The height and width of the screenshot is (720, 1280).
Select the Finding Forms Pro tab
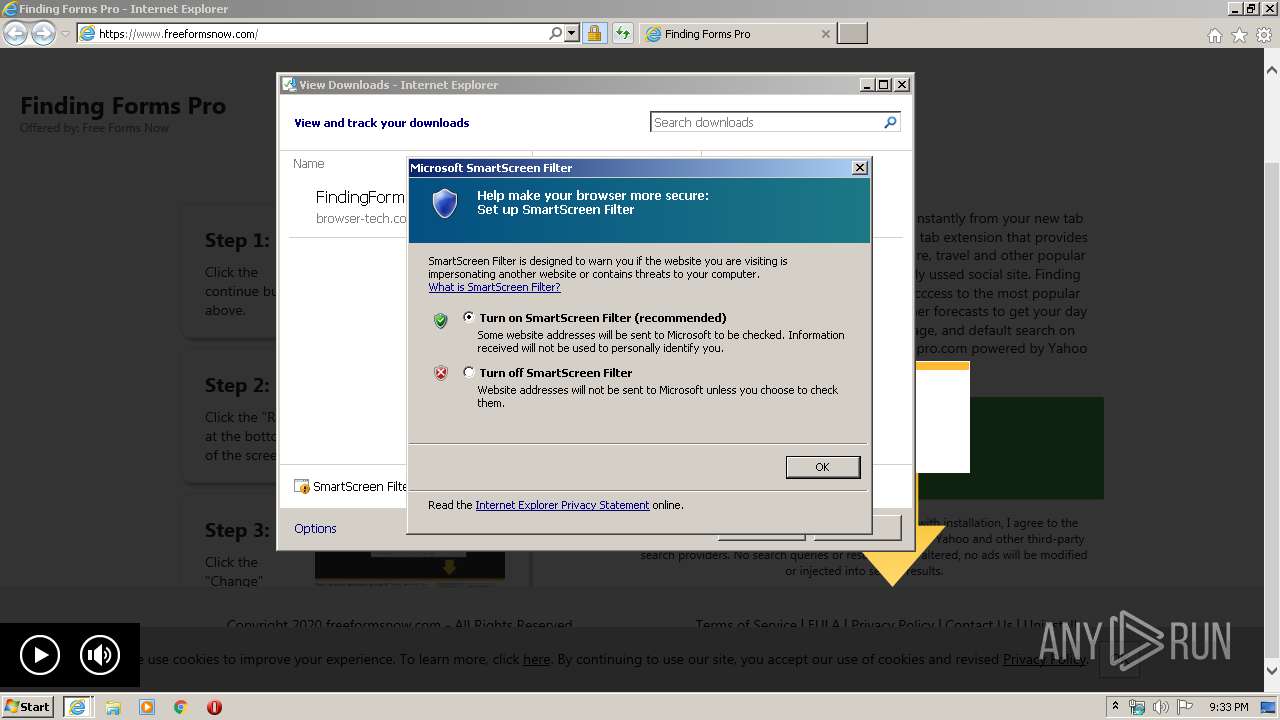737,33
